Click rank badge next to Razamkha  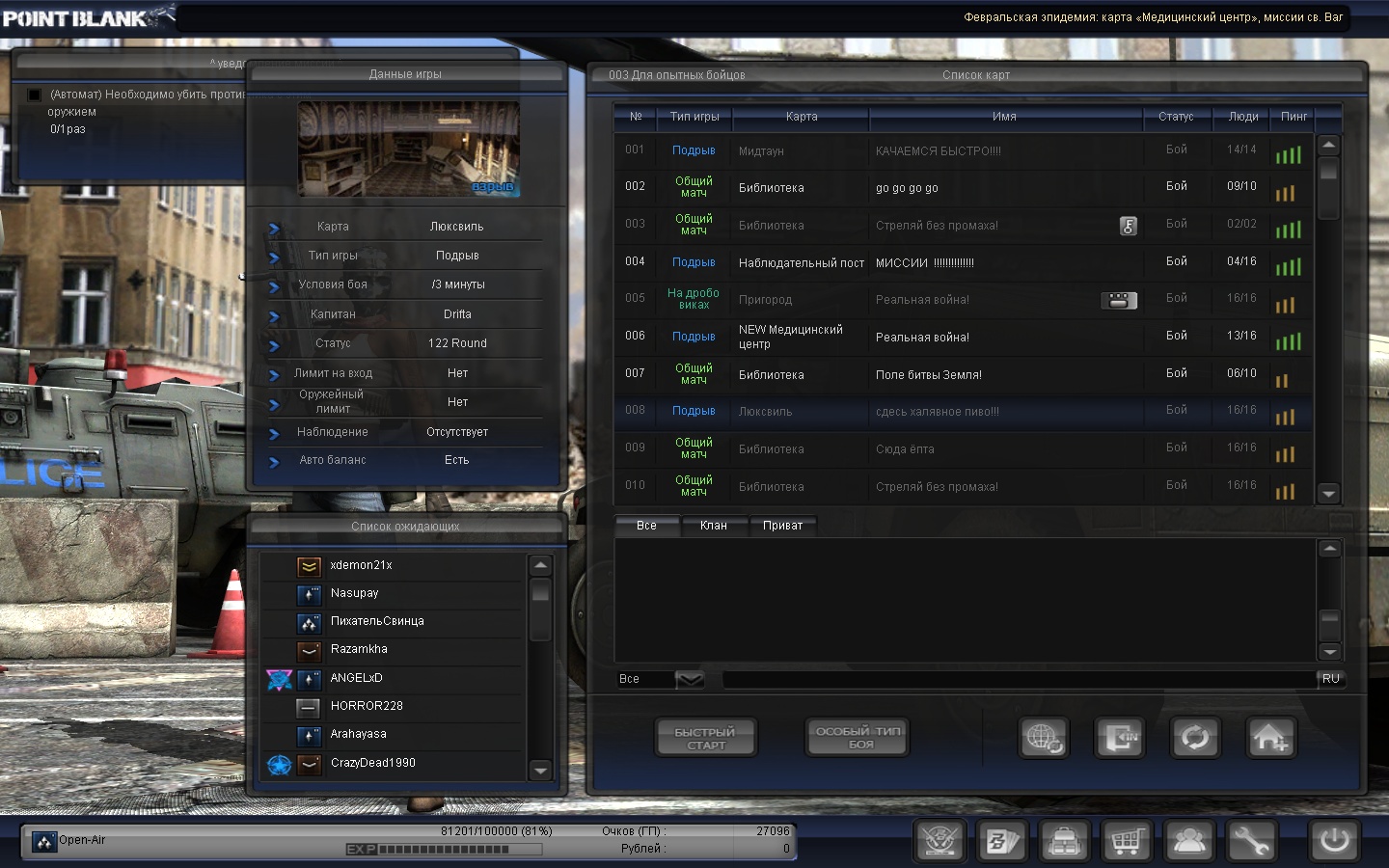(309, 650)
